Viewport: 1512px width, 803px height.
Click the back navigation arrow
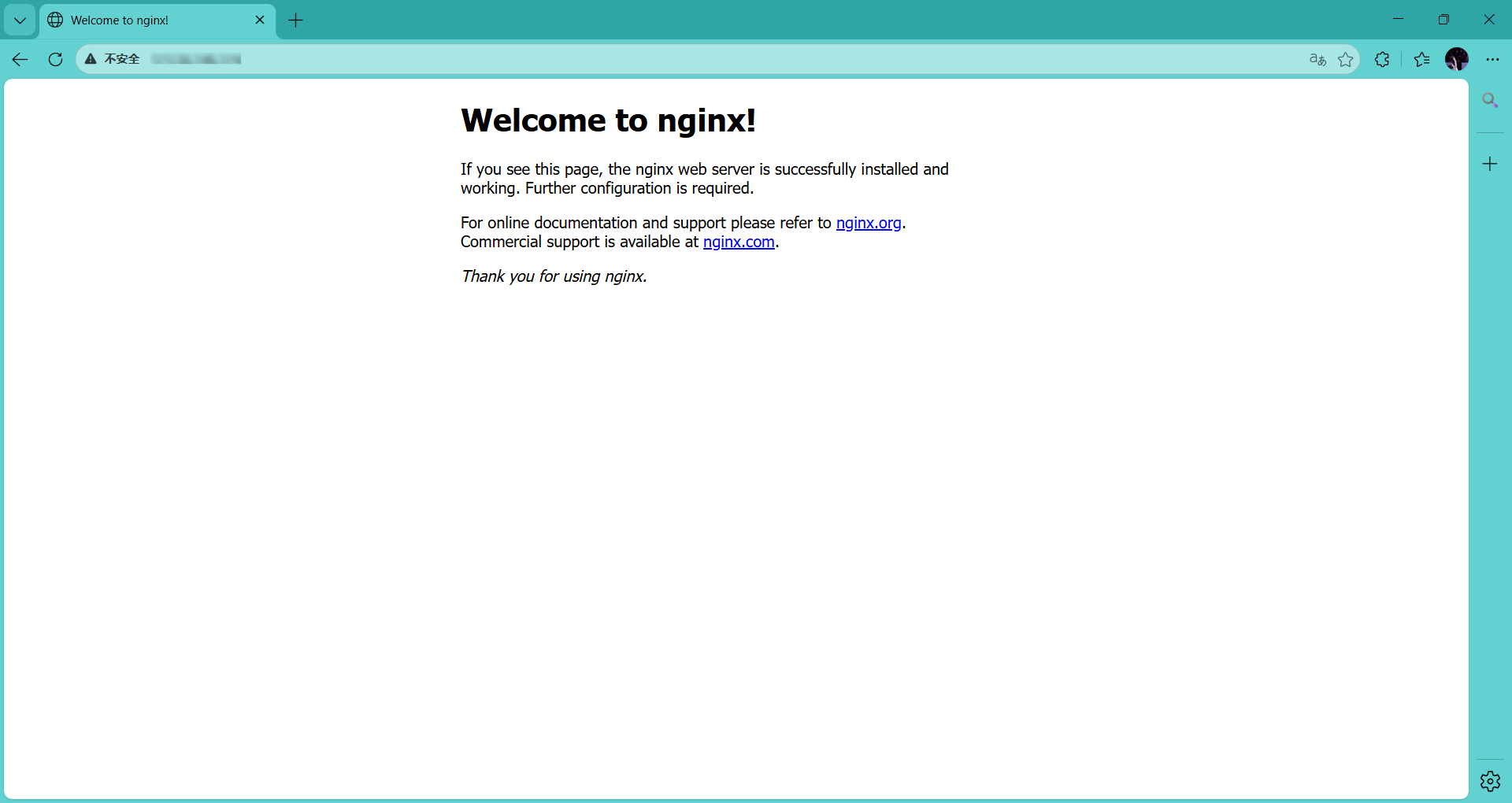pos(20,59)
